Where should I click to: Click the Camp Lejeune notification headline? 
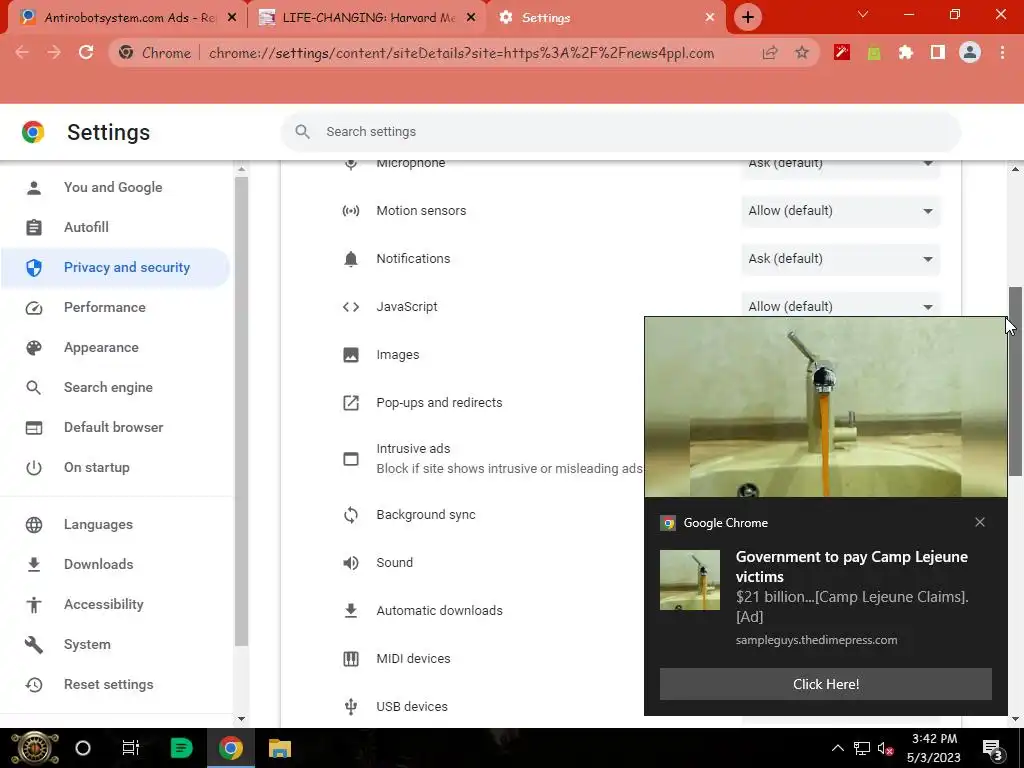click(x=852, y=566)
